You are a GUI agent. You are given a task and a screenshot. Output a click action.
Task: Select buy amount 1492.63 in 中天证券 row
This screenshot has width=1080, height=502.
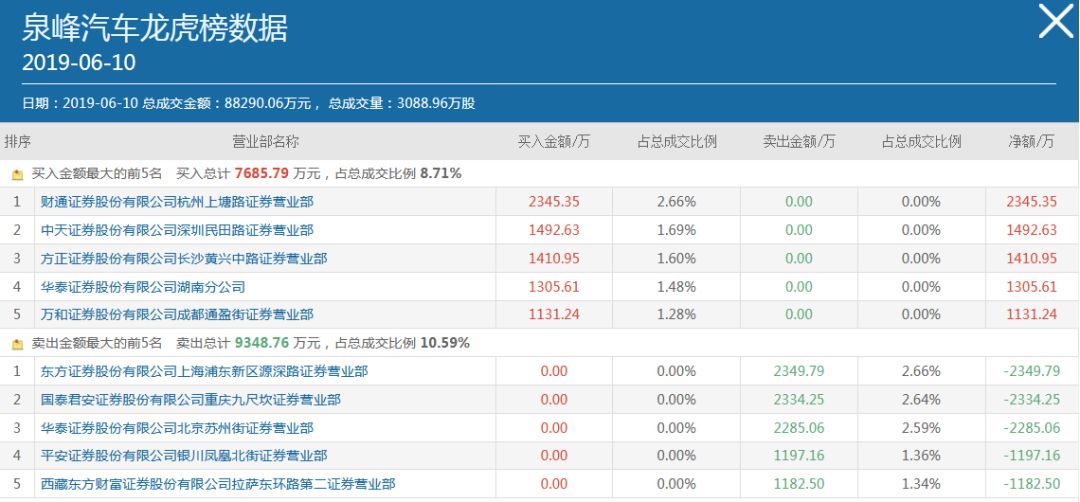(554, 230)
